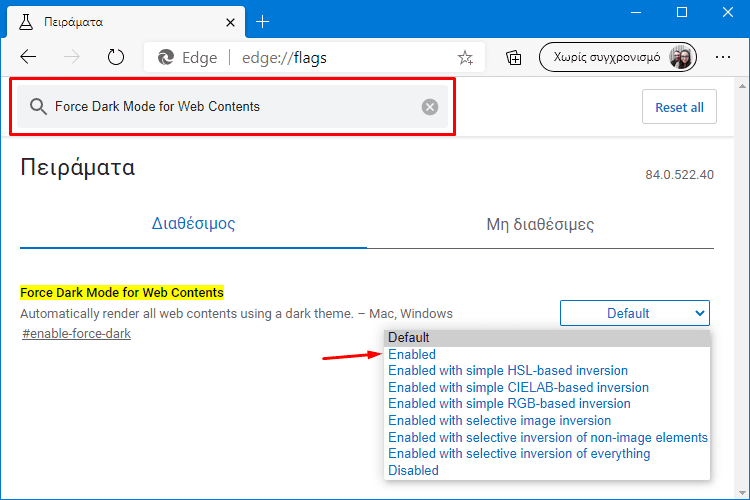Image resolution: width=750 pixels, height=500 pixels.
Task: Click the profile avatar picture
Action: coord(680,57)
